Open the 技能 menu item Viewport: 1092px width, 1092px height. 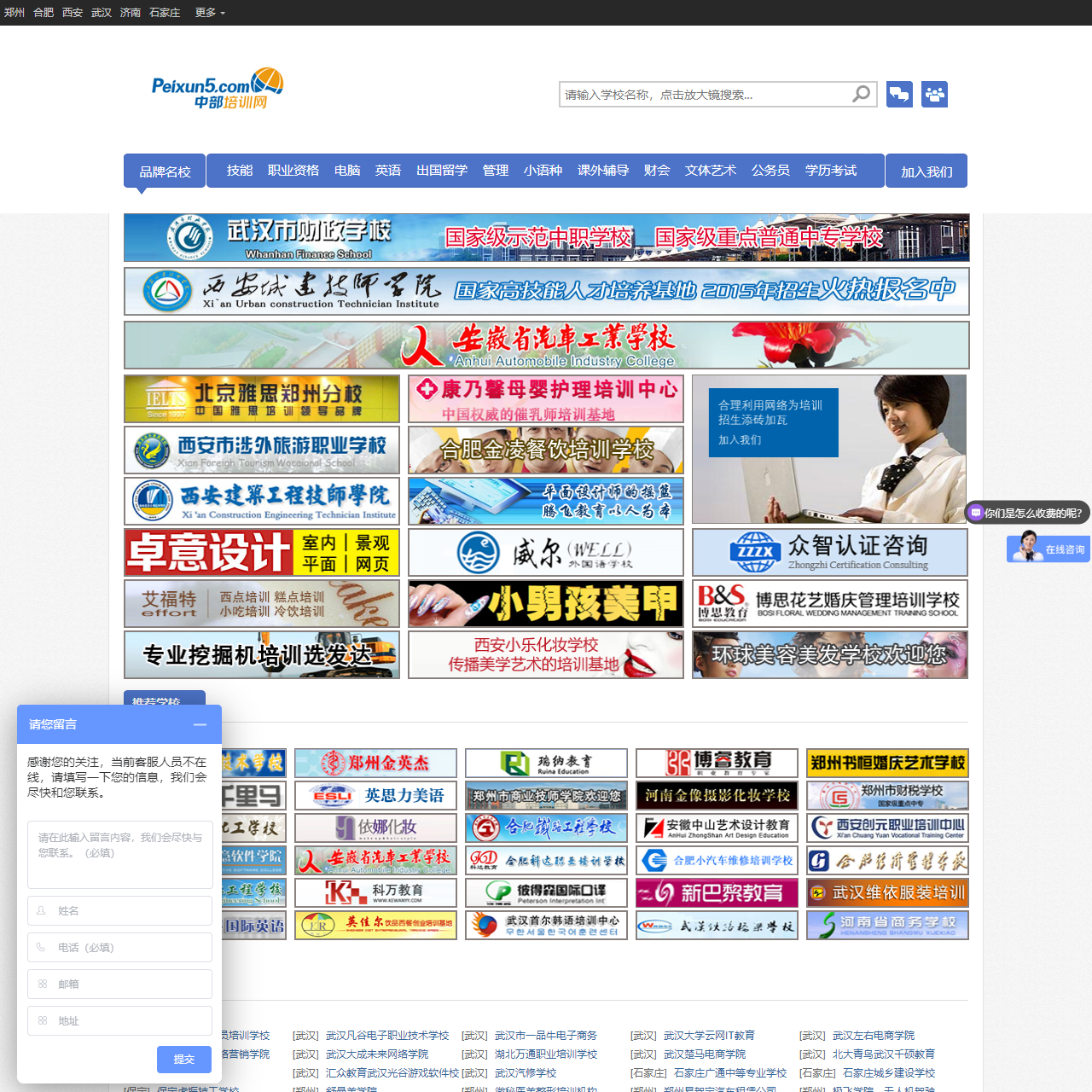(240, 171)
